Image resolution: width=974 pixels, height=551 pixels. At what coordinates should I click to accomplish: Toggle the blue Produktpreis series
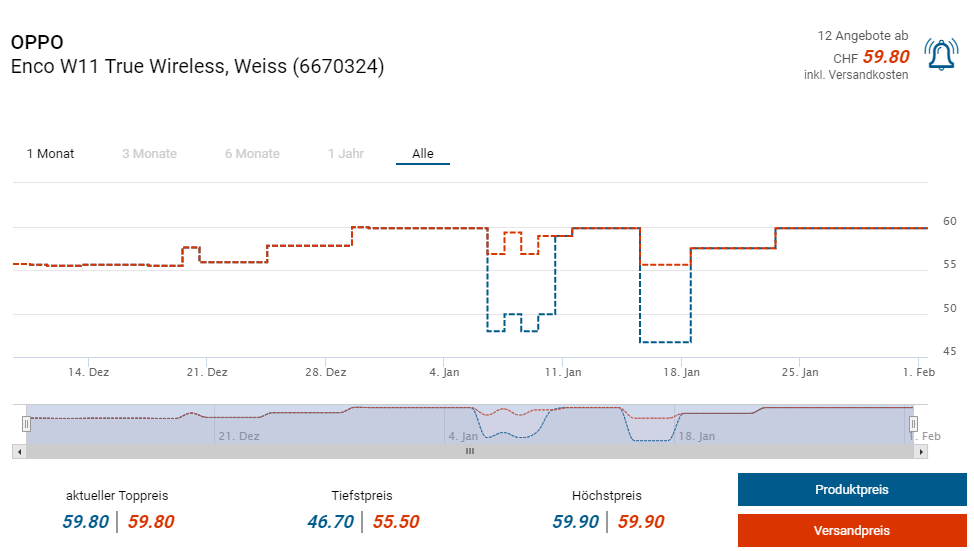(852, 490)
